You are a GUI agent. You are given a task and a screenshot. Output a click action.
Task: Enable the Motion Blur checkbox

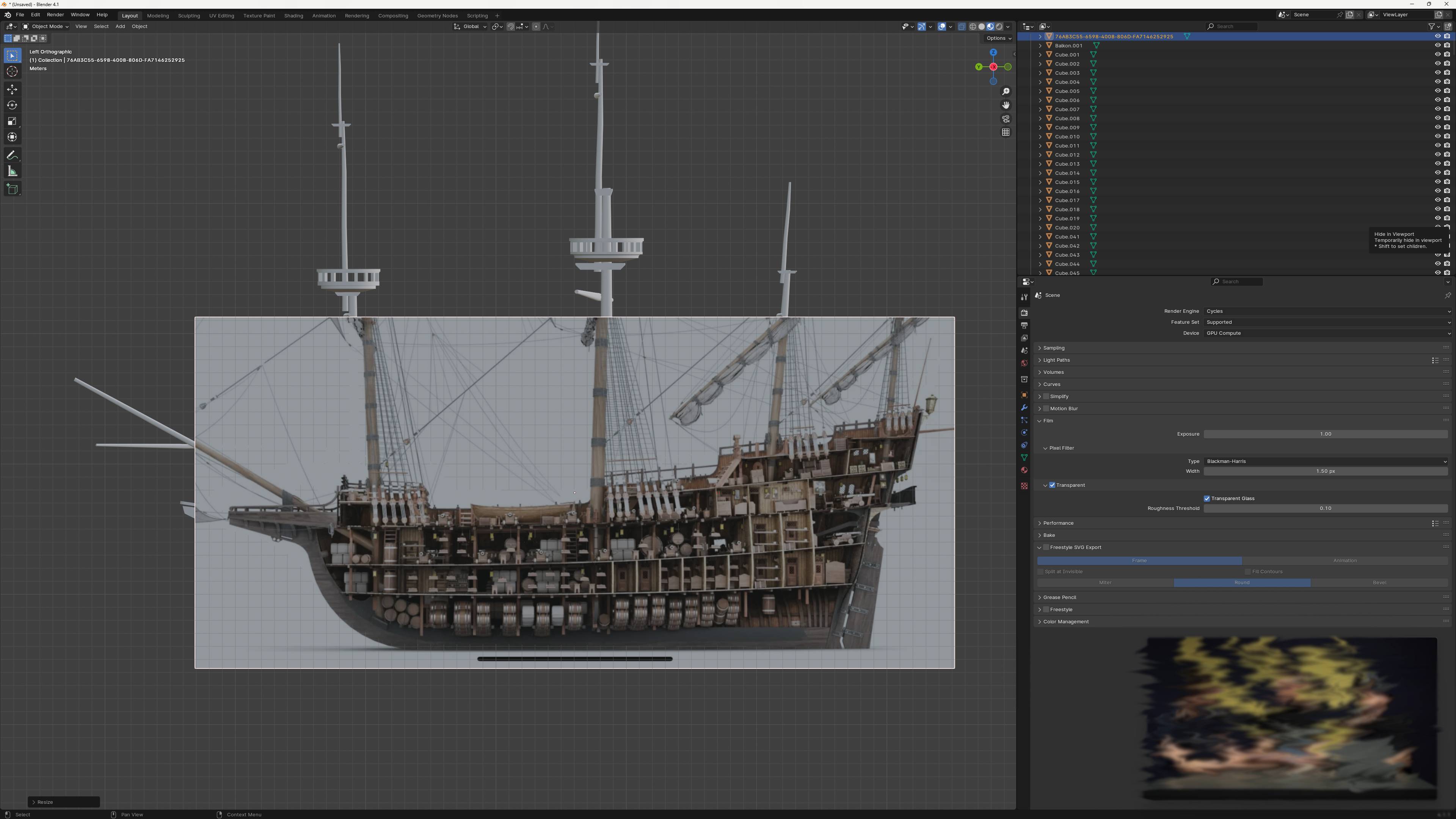point(1046,409)
